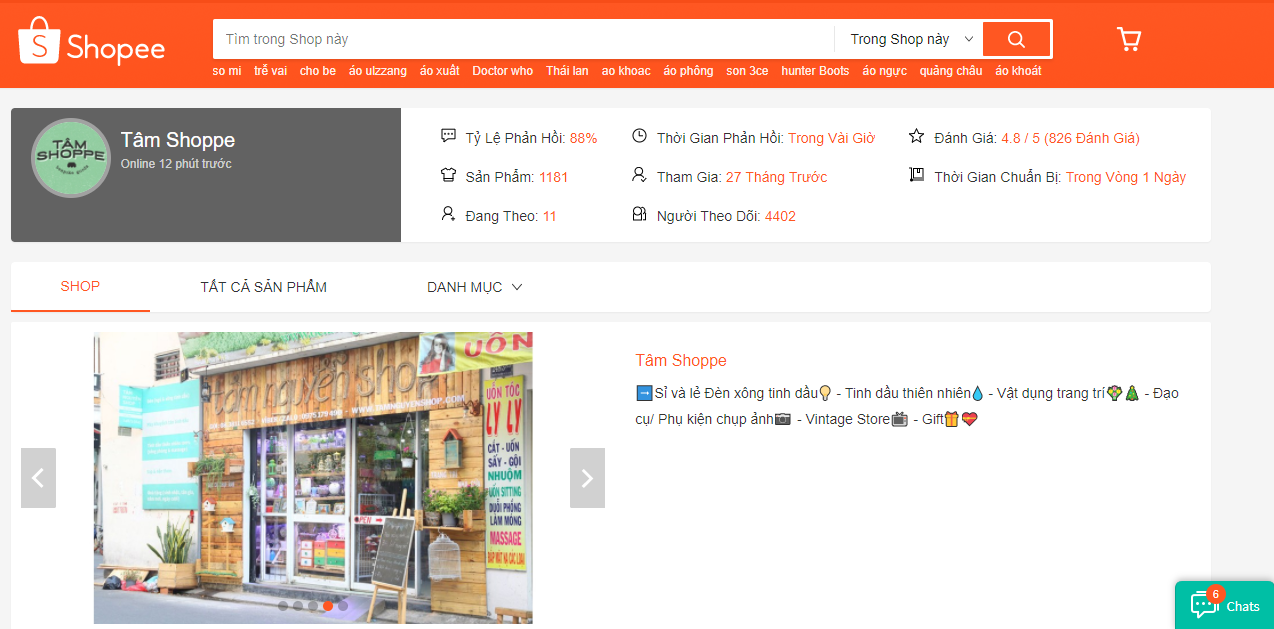The width and height of the screenshot is (1274, 629).
Task: Search suggestion 'áo phông'
Action: coord(688,71)
